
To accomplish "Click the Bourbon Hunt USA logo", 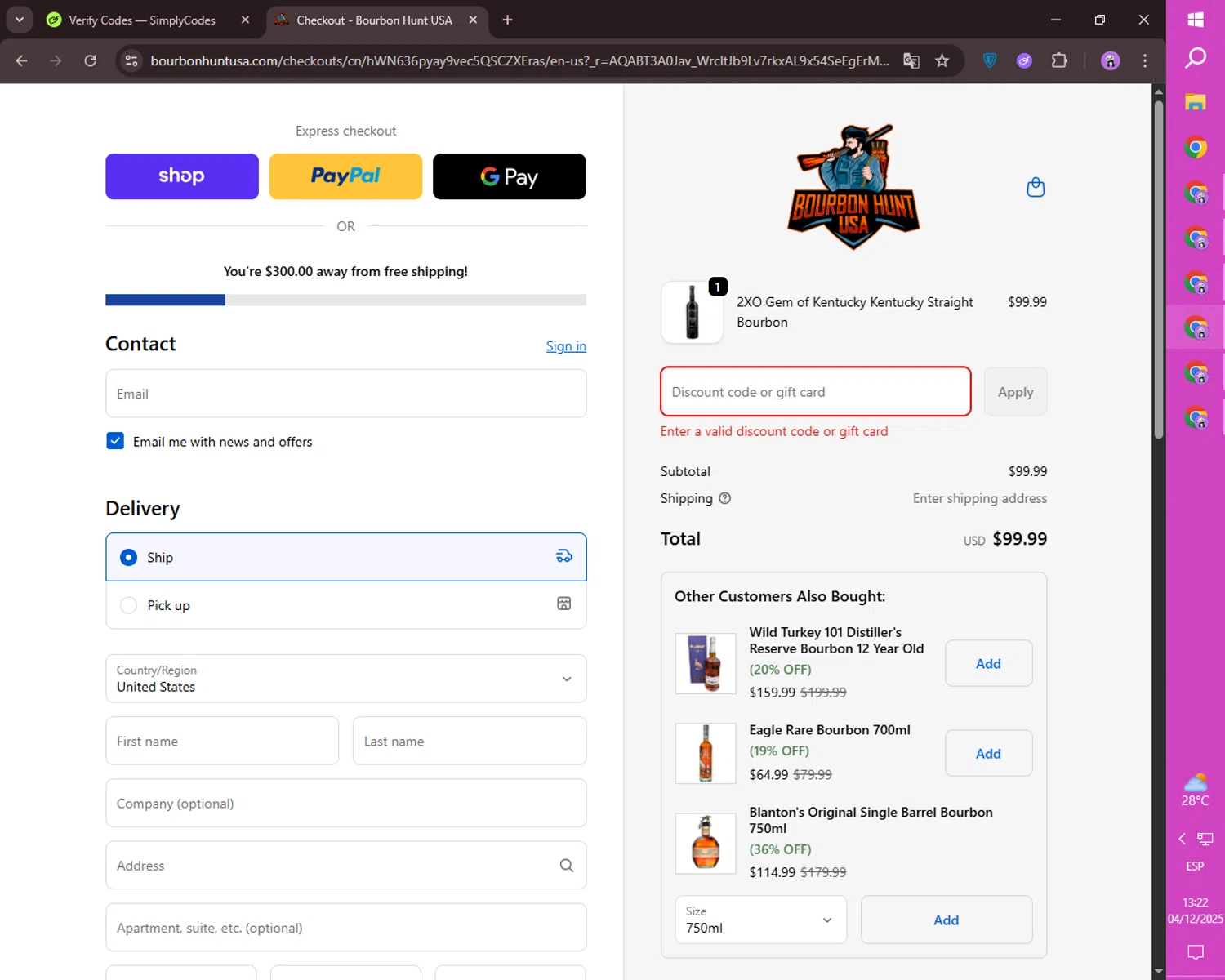I will [x=853, y=188].
